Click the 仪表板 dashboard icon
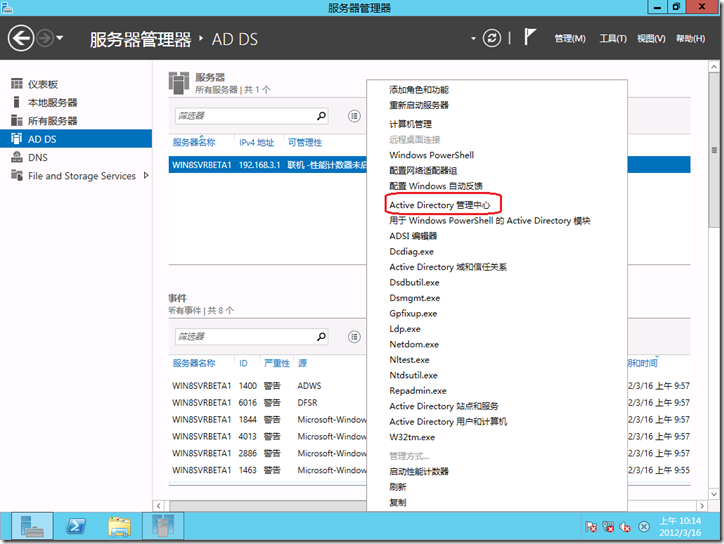This screenshot has width=724, height=544. 17,84
